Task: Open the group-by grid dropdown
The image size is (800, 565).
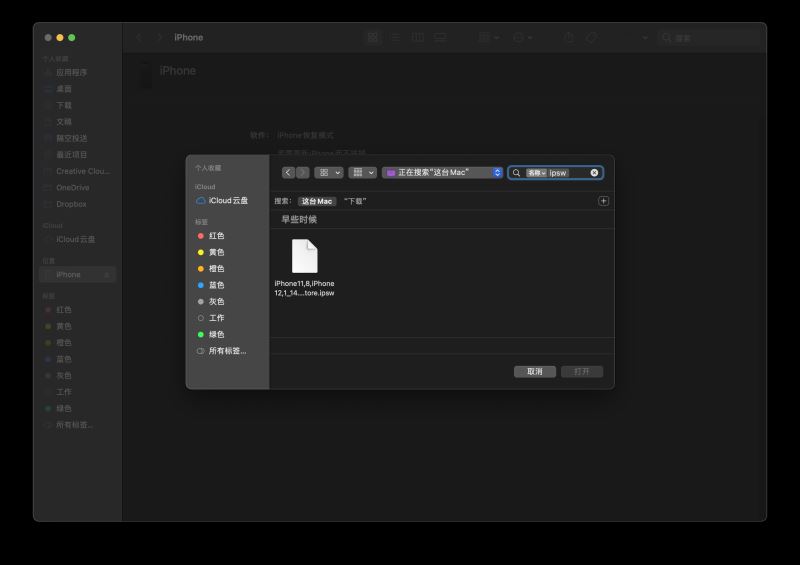Action: tap(363, 173)
